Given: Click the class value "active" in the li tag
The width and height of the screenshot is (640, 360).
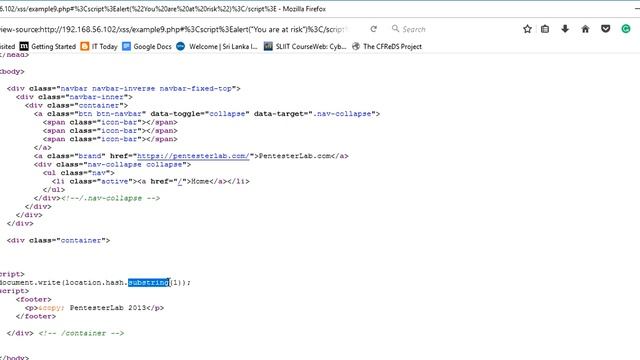Looking at the screenshot, I should click(x=114, y=181).
